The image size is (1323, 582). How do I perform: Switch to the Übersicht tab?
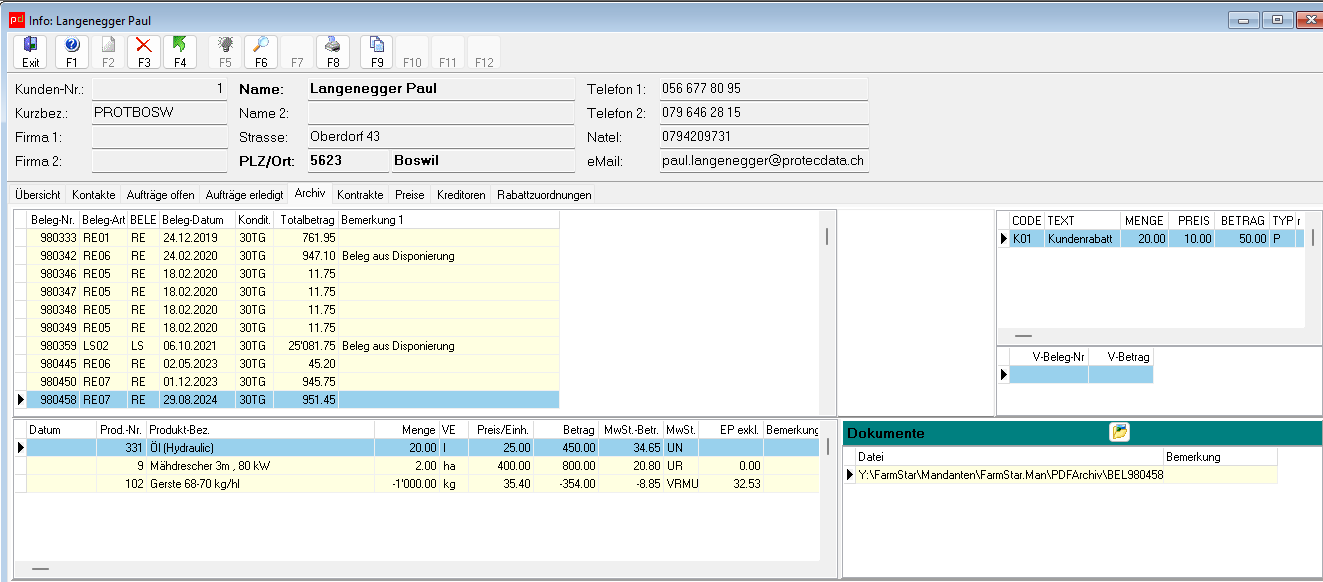coord(38,195)
